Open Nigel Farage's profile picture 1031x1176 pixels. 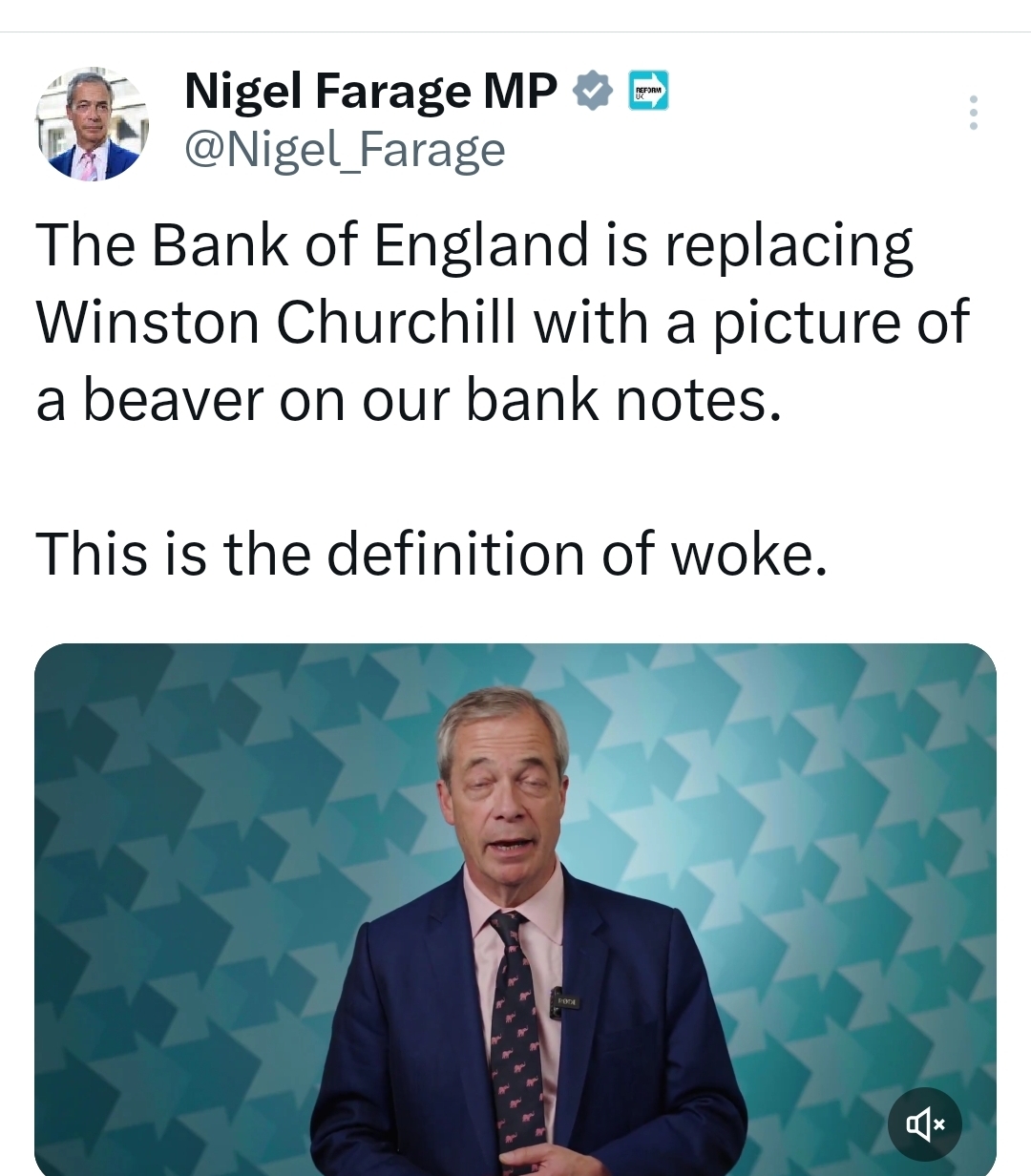pyautogui.click(x=93, y=124)
